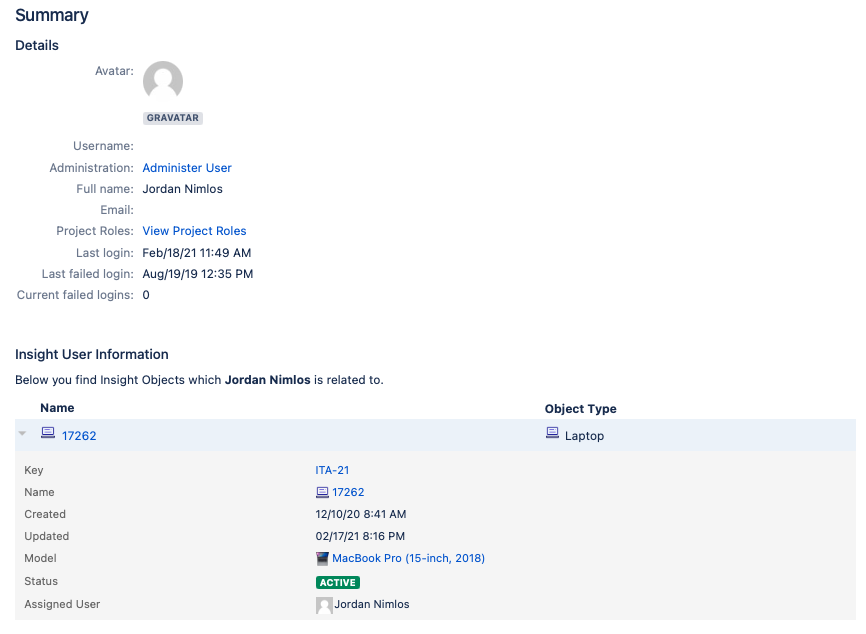Click the Object Type column header
The width and height of the screenshot is (866, 634).
(x=580, y=409)
